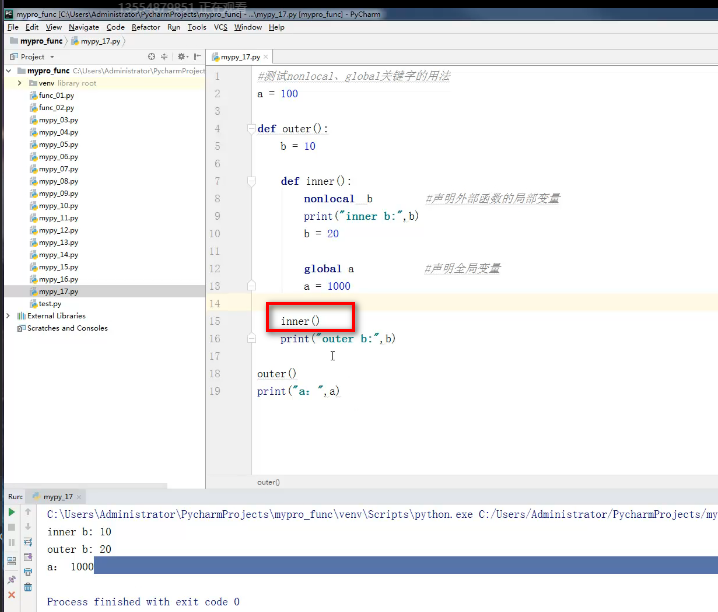Collapse the mypro_func root folder
Screen dimensions: 718x612
[9, 70]
